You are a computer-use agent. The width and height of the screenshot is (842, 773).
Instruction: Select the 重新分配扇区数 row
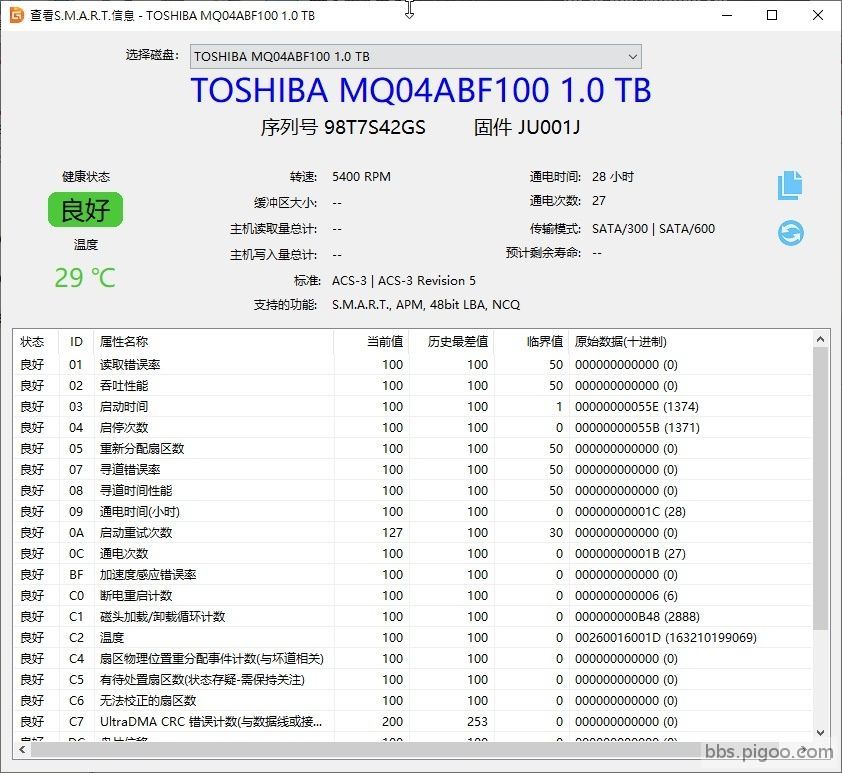click(x=412, y=448)
